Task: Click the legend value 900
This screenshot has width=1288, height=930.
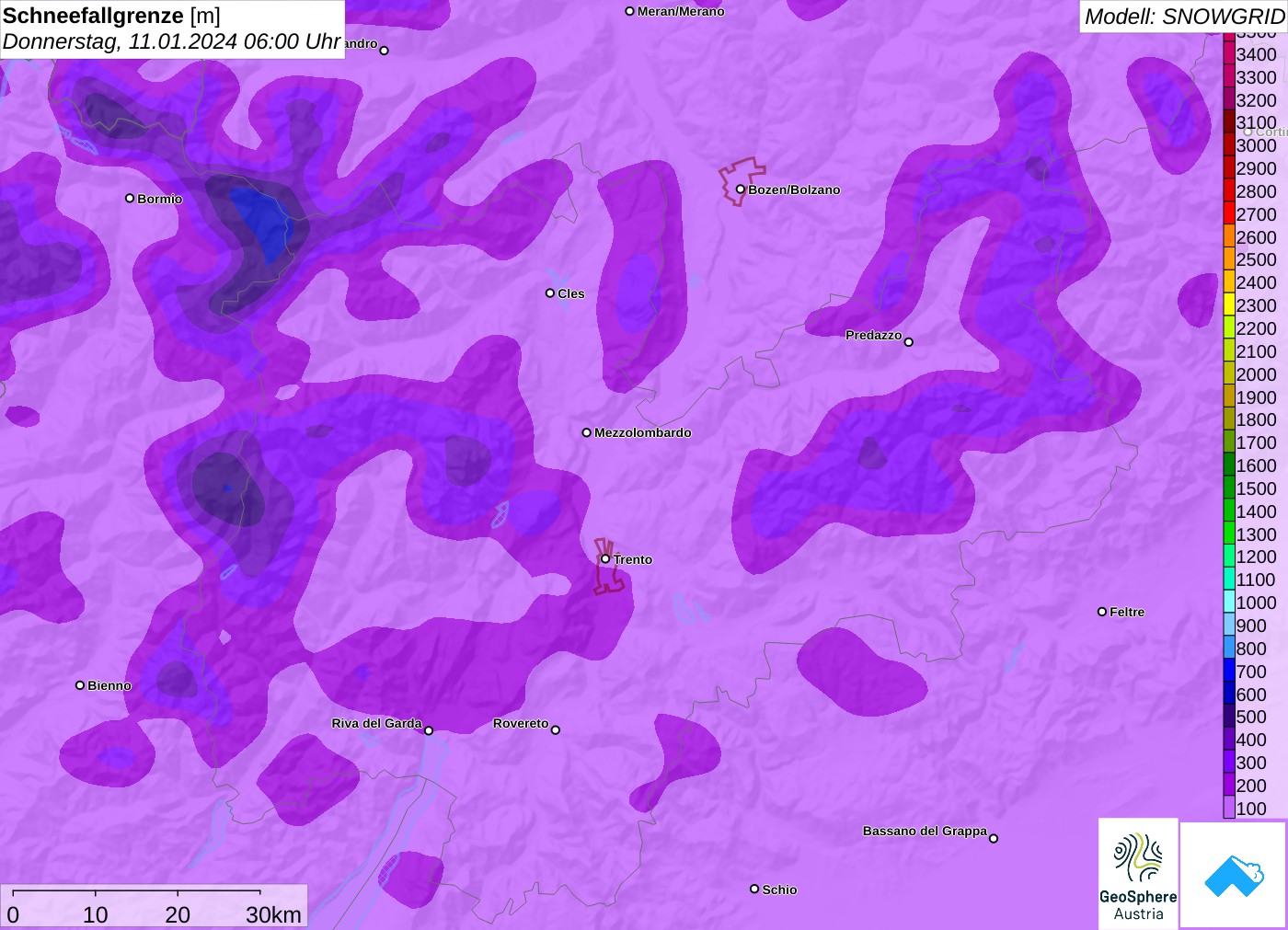Action: click(1252, 626)
